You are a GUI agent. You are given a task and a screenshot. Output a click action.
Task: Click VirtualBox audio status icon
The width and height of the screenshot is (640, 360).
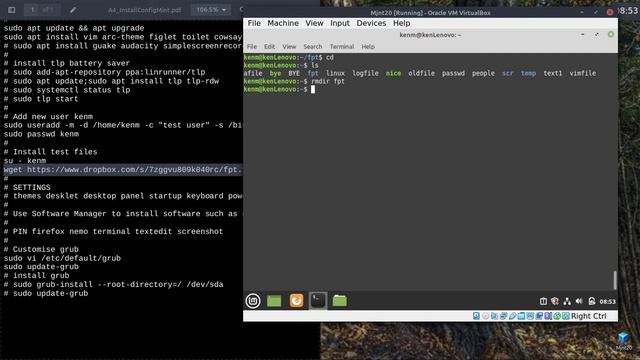494,316
